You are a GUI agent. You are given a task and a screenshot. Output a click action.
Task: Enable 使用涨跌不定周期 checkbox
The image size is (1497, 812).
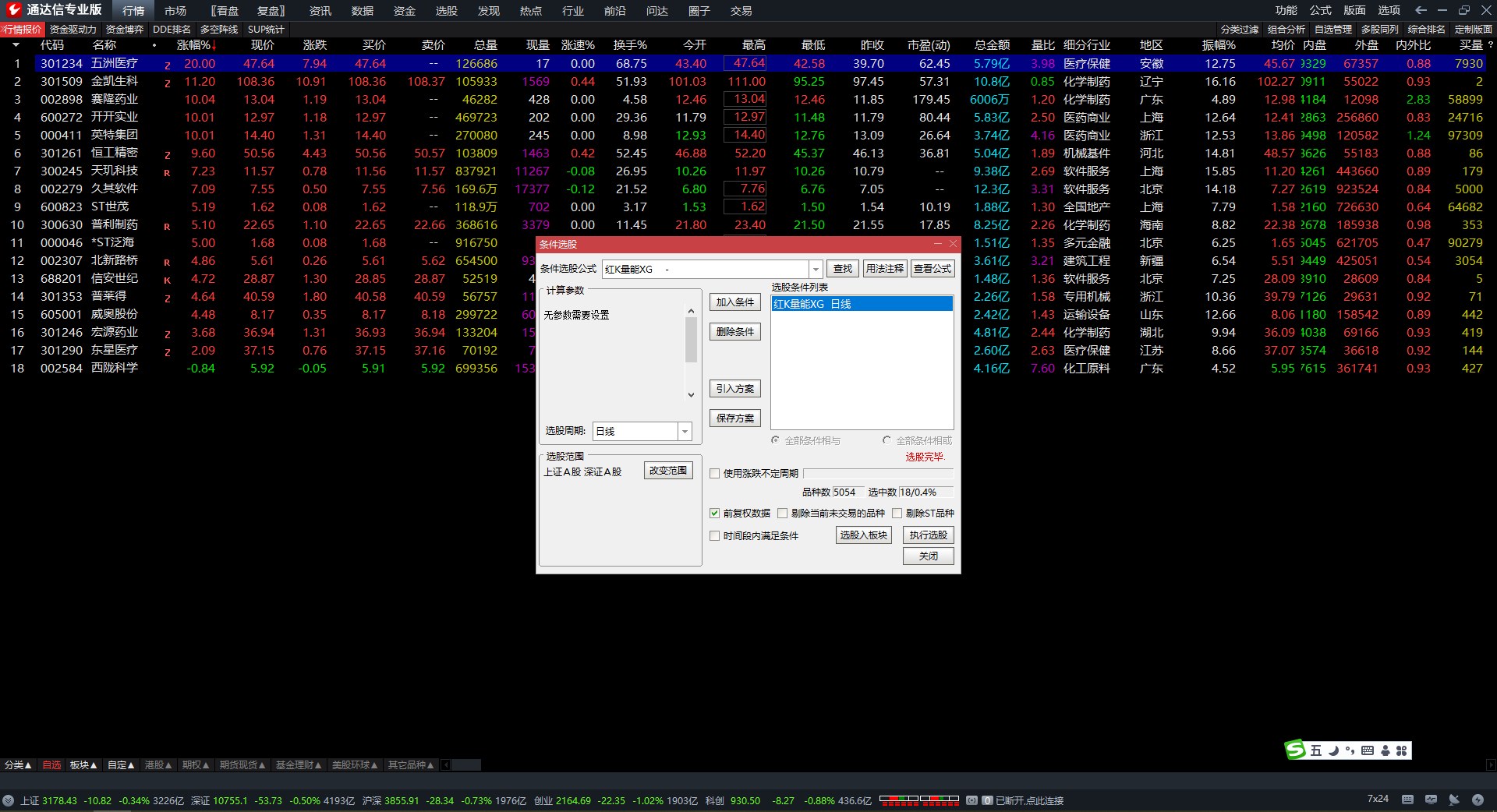pyautogui.click(x=714, y=473)
